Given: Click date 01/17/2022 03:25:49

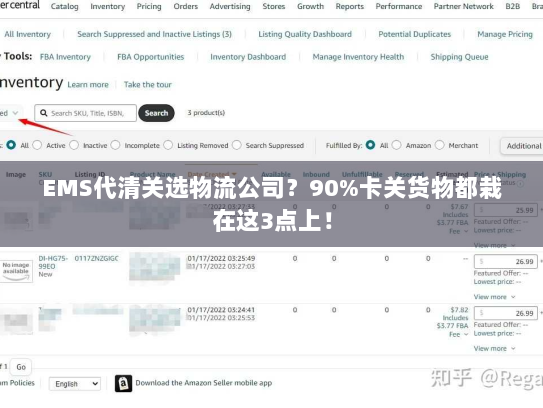Looking at the screenshot, I should (221, 258).
